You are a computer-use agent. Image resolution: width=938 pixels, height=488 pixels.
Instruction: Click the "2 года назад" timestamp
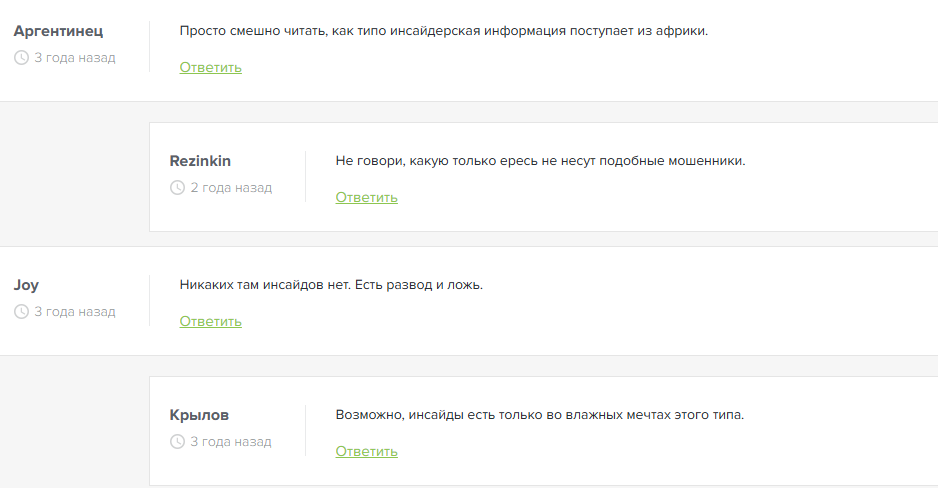230,188
